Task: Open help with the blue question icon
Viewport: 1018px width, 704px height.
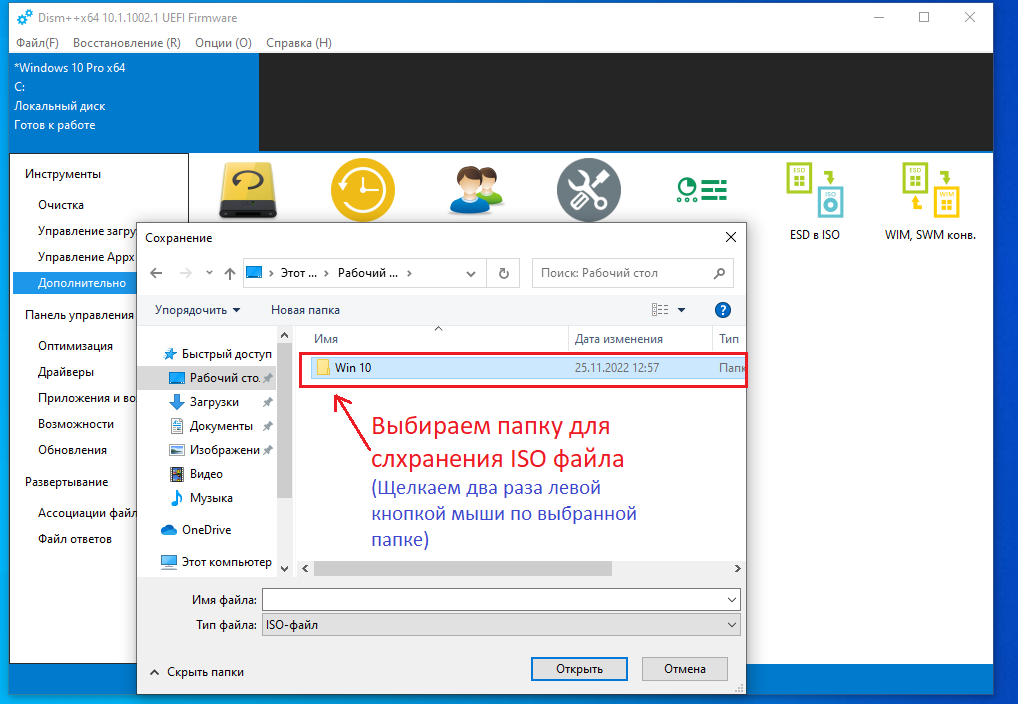Action: [723, 310]
